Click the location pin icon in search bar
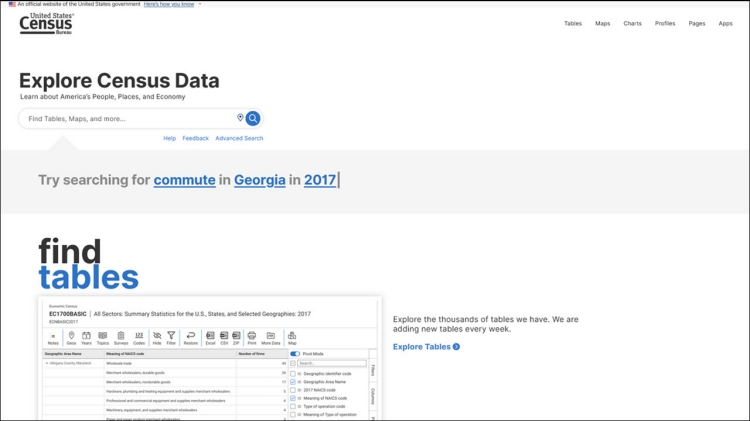The width and height of the screenshot is (750, 421). pos(240,118)
